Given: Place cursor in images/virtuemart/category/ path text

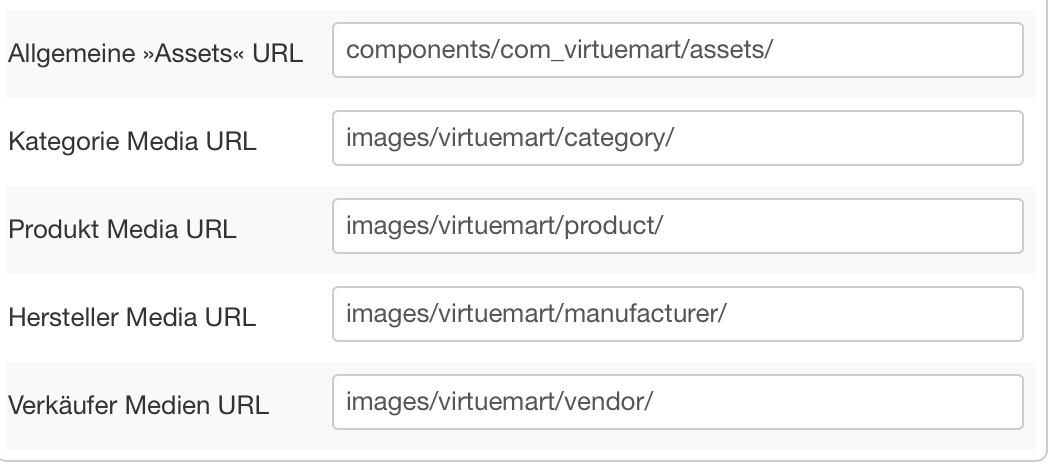Looking at the screenshot, I should pyautogui.click(x=511, y=138).
